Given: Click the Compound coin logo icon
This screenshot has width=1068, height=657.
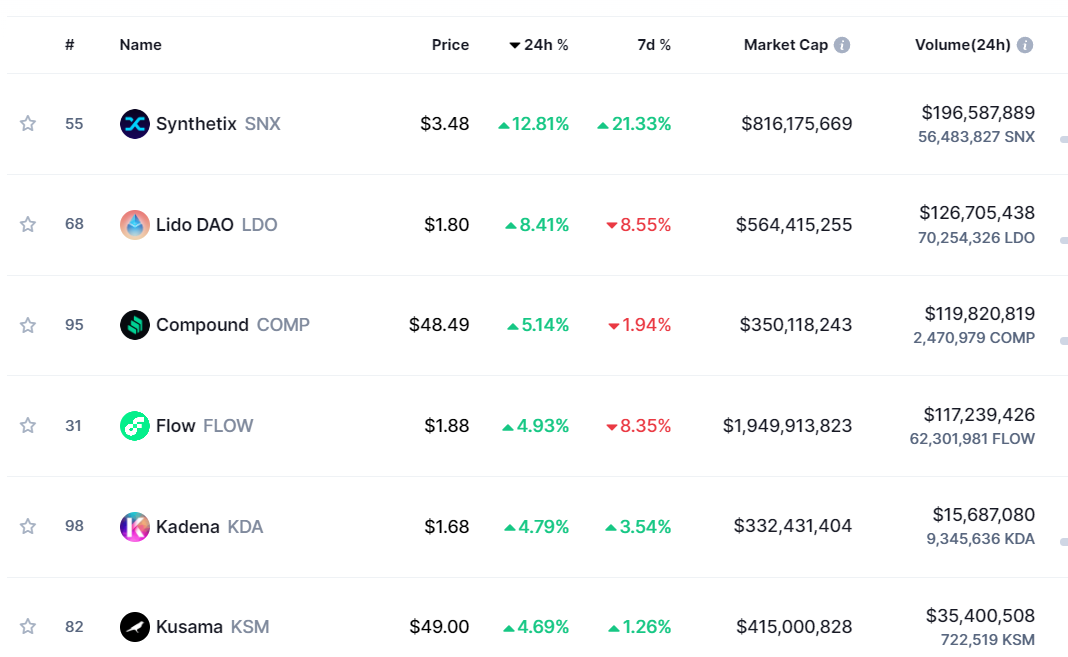Looking at the screenshot, I should click(134, 325).
